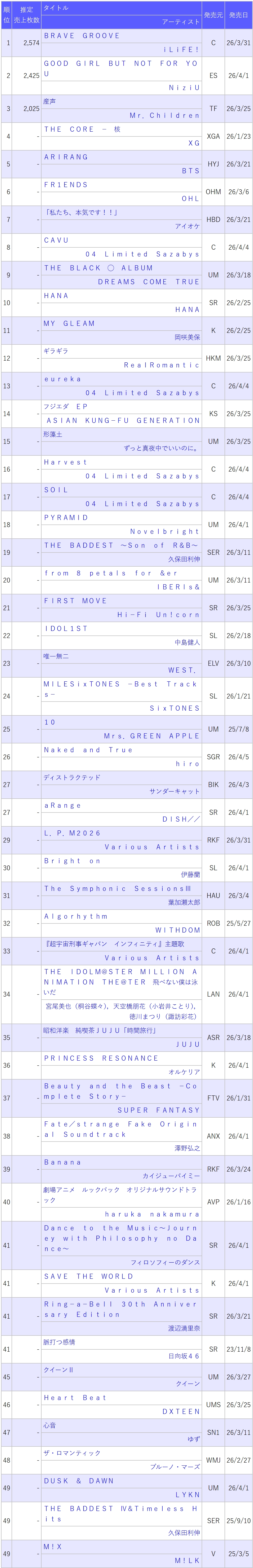
Task: Click the タイトル header cell
Action: coord(56,8)
